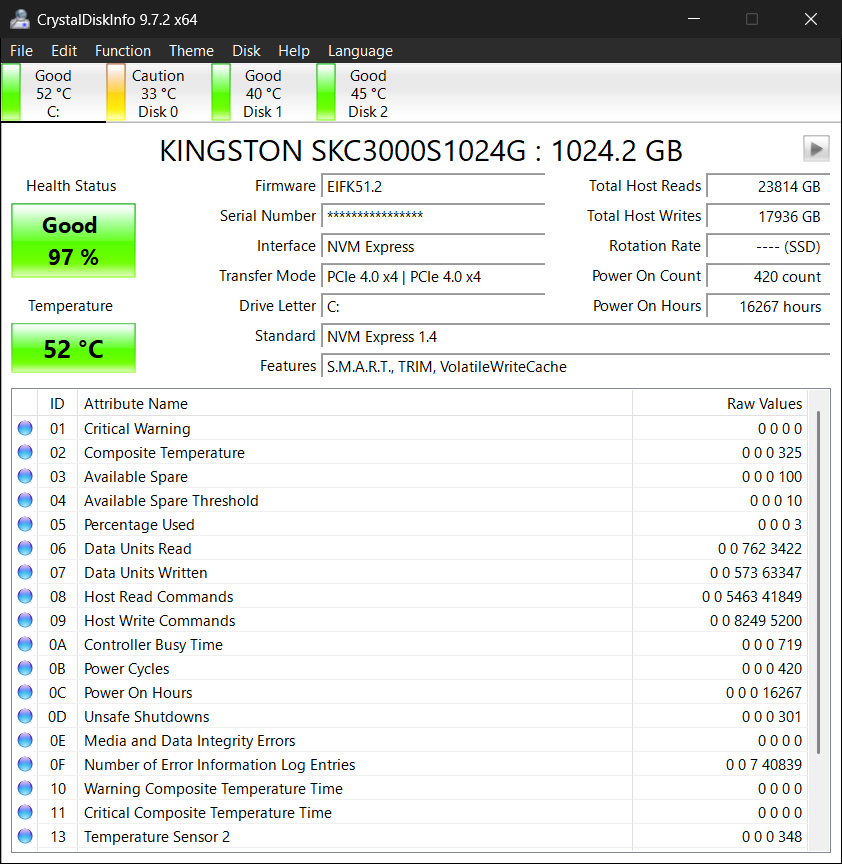Select raw value 0 0 762 3422
This screenshot has height=864, width=842.
pyautogui.click(x=759, y=549)
